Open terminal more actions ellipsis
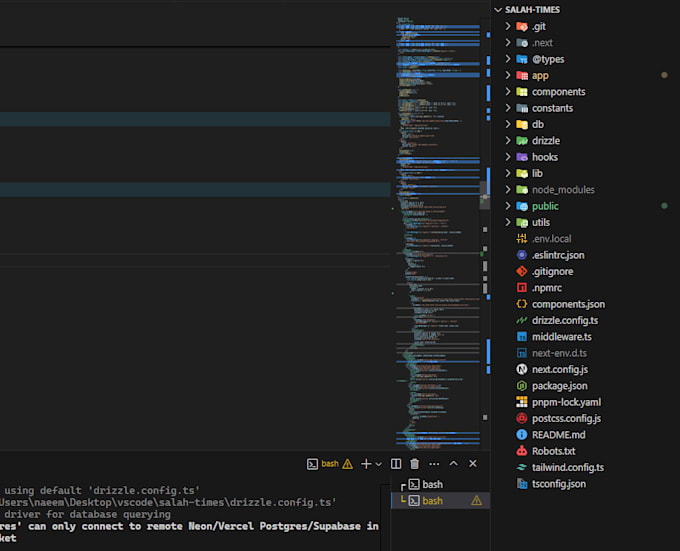 433,464
